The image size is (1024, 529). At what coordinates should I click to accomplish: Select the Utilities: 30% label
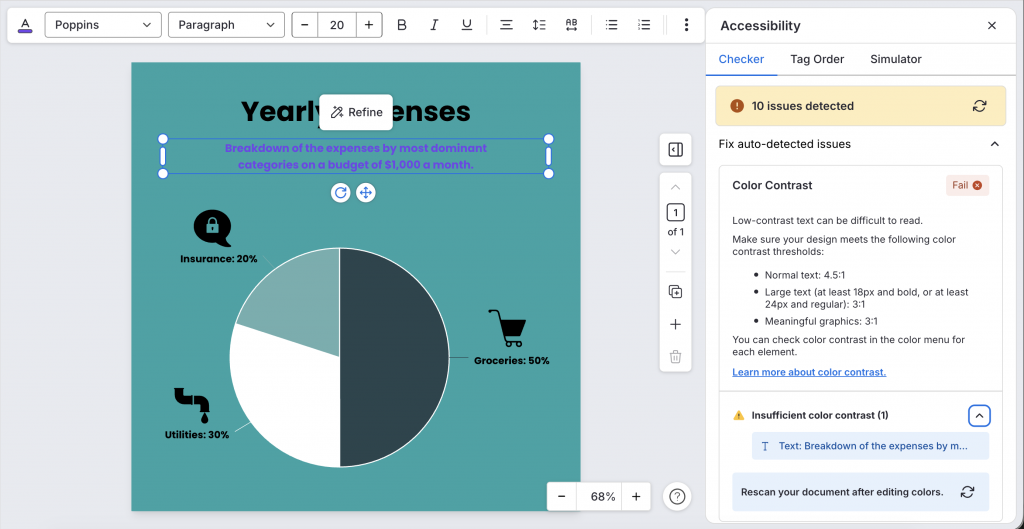point(197,434)
